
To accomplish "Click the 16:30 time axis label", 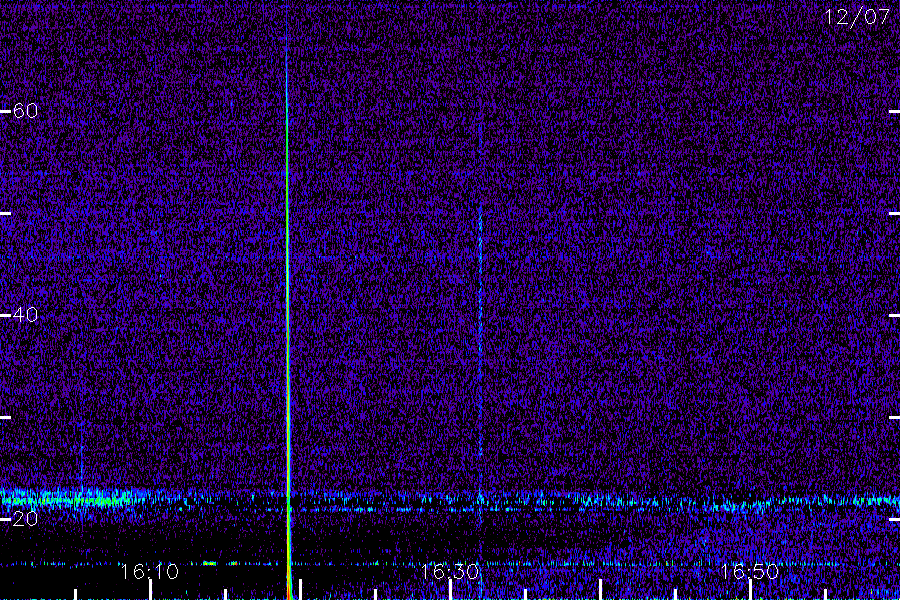I will [450, 571].
